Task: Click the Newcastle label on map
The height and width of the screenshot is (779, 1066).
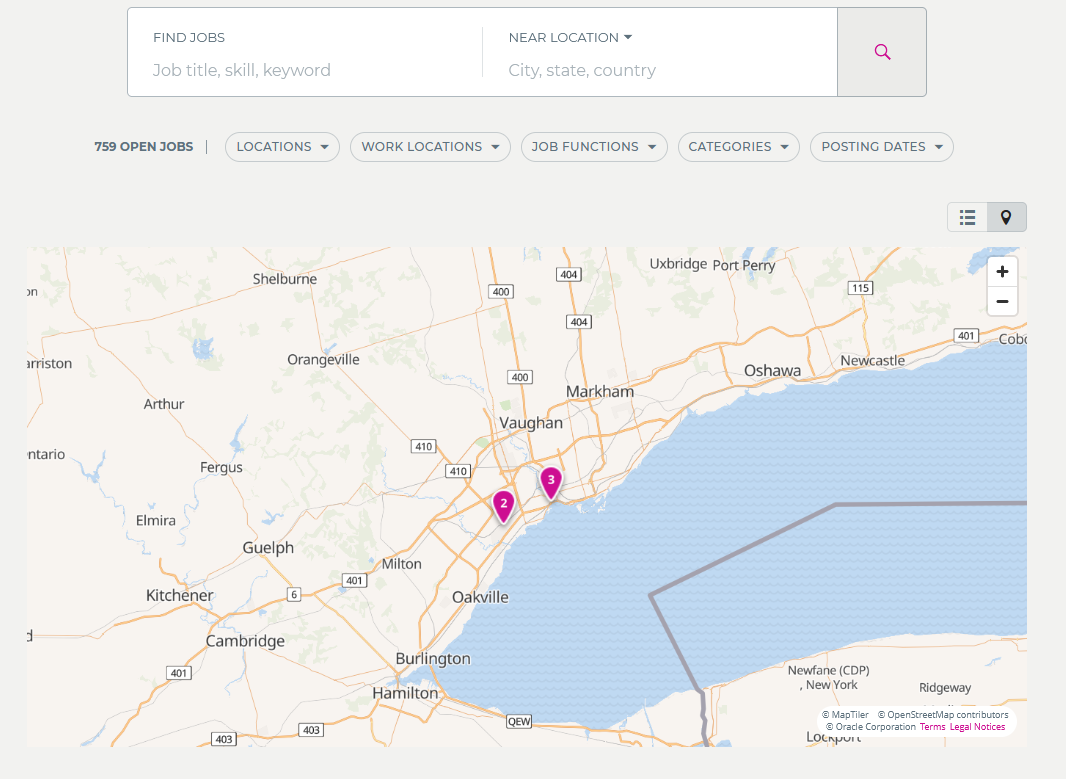Action: pos(872,360)
